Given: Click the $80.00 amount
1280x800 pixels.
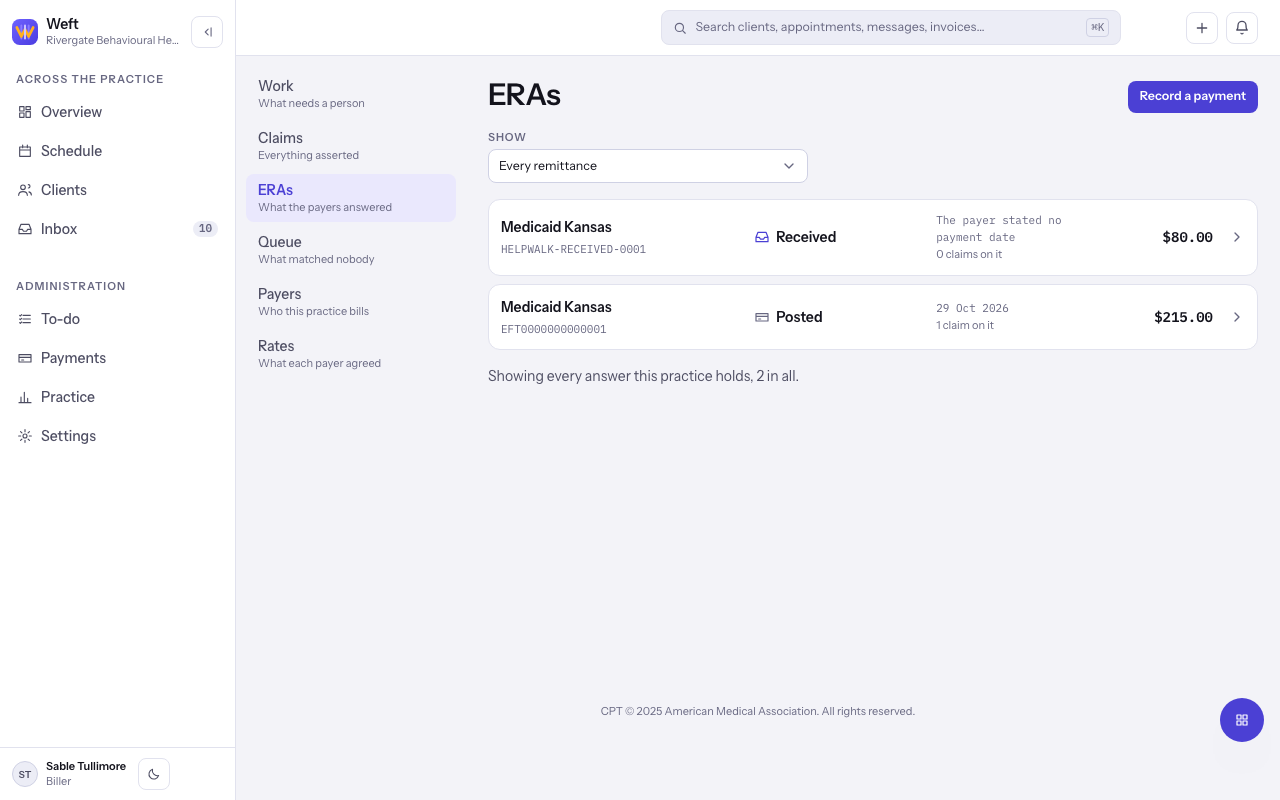Looking at the screenshot, I should (x=1188, y=238).
